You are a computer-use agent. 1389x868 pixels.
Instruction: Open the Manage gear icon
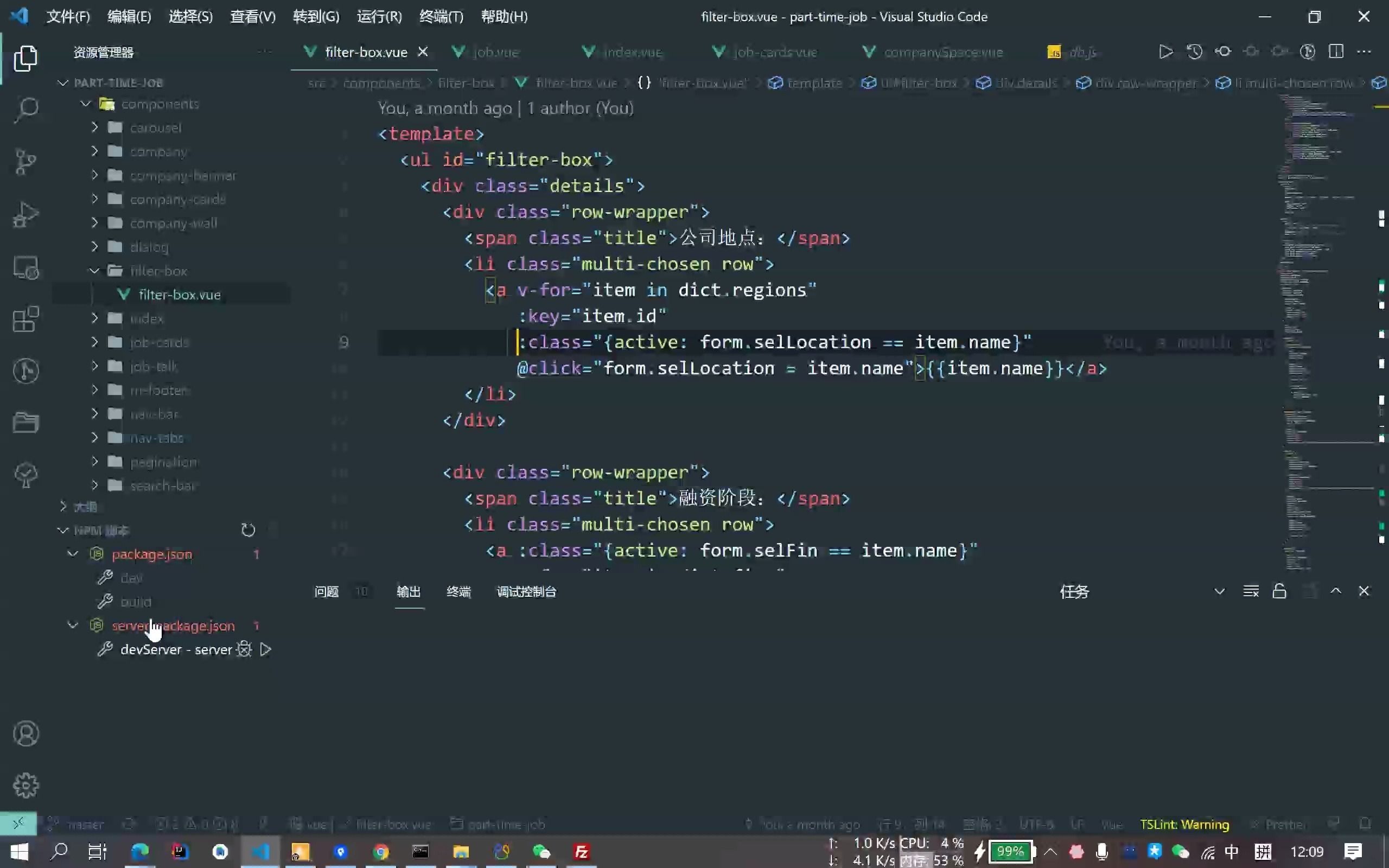(x=26, y=785)
